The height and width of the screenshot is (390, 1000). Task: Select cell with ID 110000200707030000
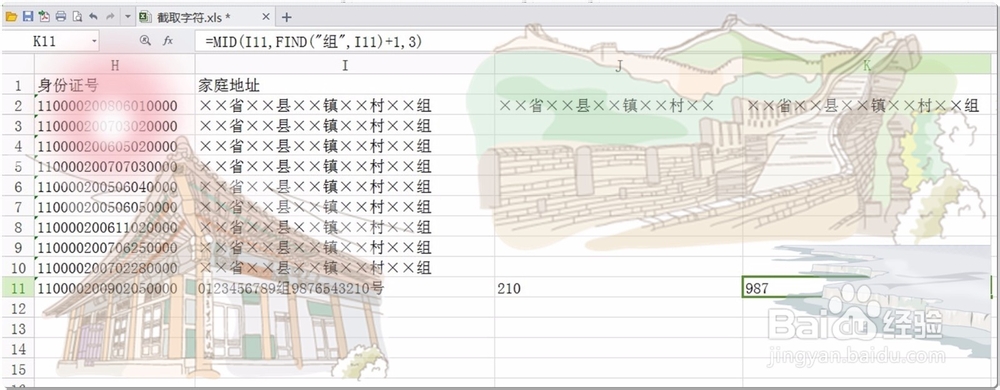115,166
